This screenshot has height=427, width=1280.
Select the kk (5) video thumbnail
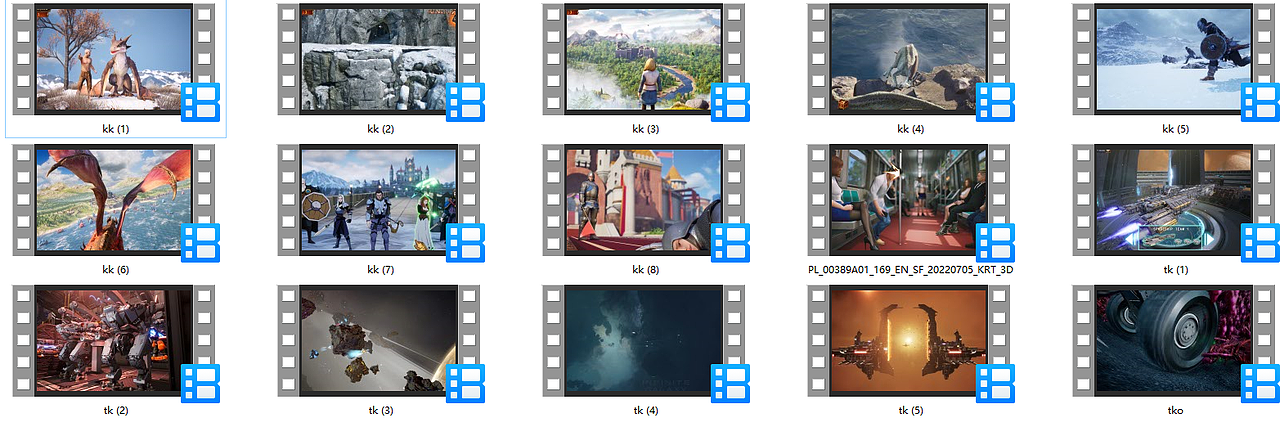[x=1174, y=59]
